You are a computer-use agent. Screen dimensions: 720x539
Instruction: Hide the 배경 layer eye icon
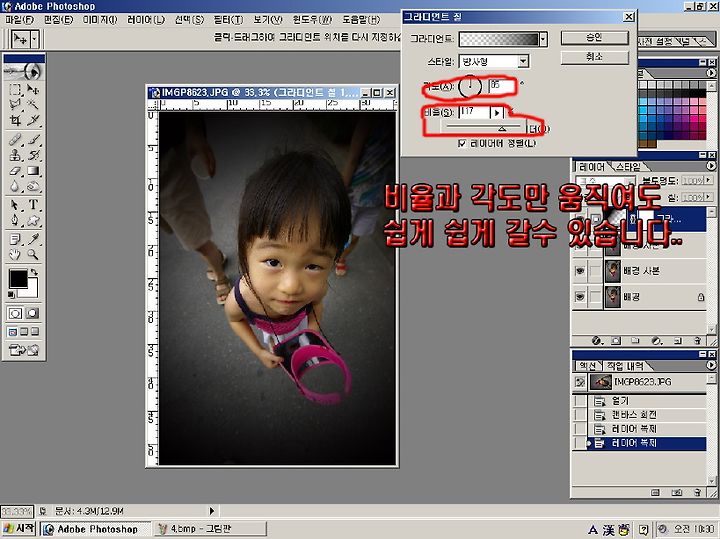580,297
